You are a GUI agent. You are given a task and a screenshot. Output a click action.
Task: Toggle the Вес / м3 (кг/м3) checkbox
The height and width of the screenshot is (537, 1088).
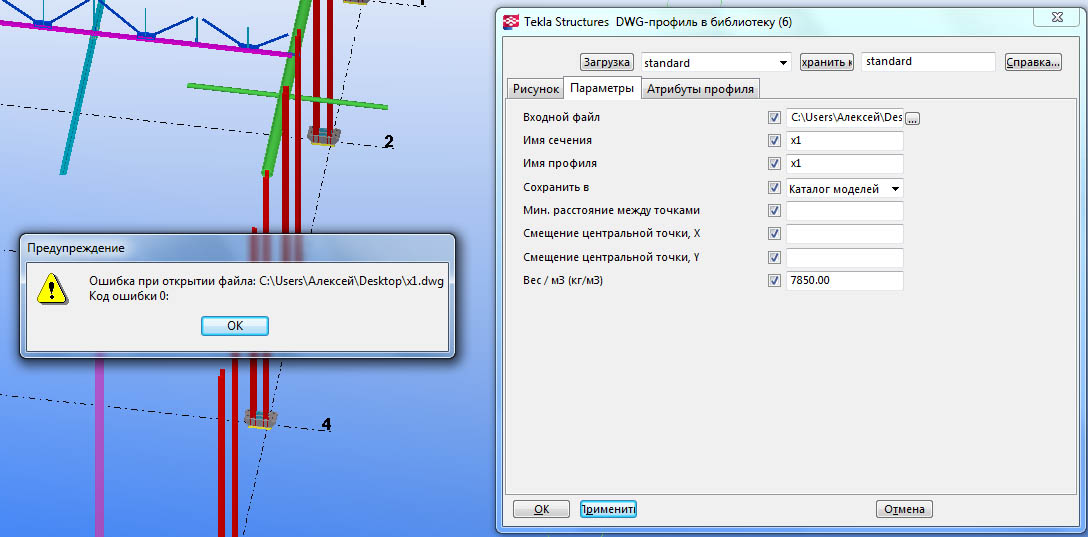tap(774, 281)
